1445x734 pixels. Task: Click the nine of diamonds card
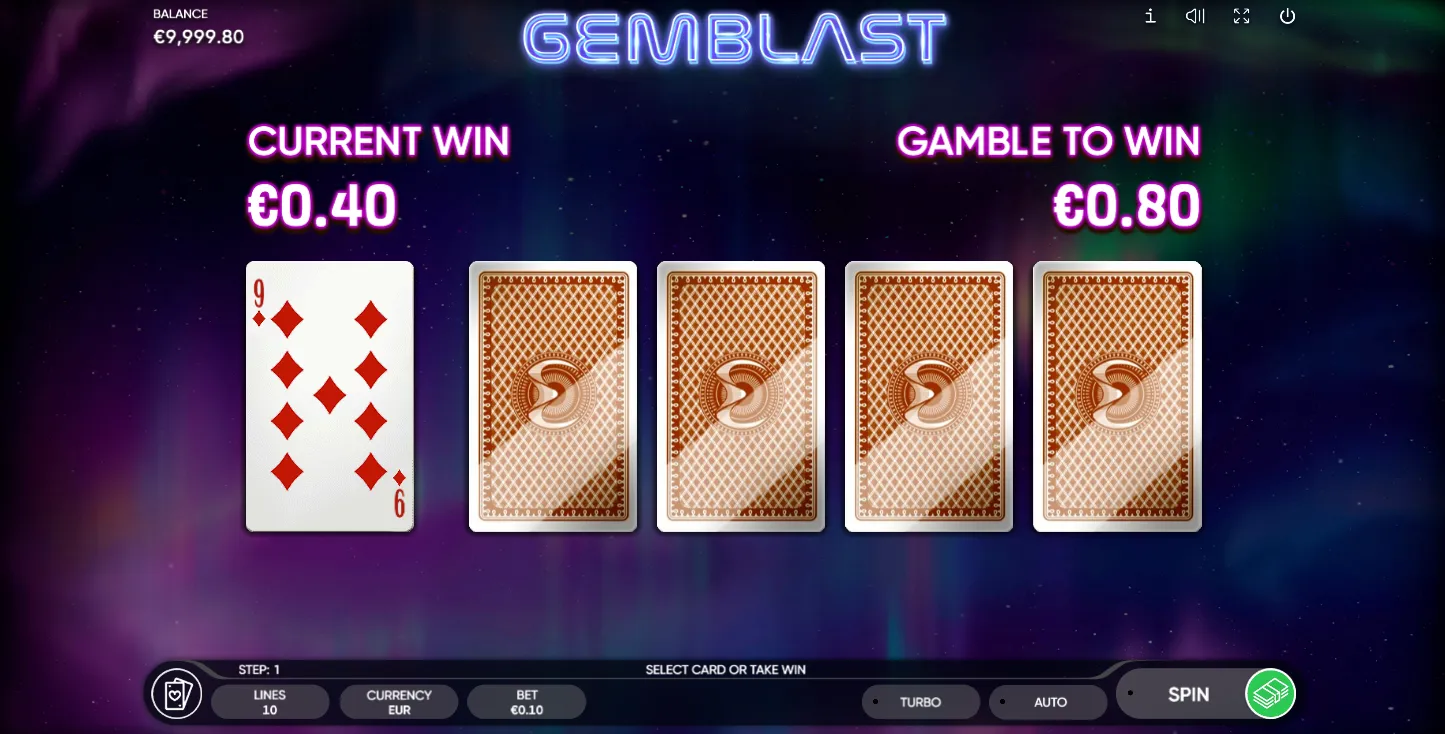point(330,396)
